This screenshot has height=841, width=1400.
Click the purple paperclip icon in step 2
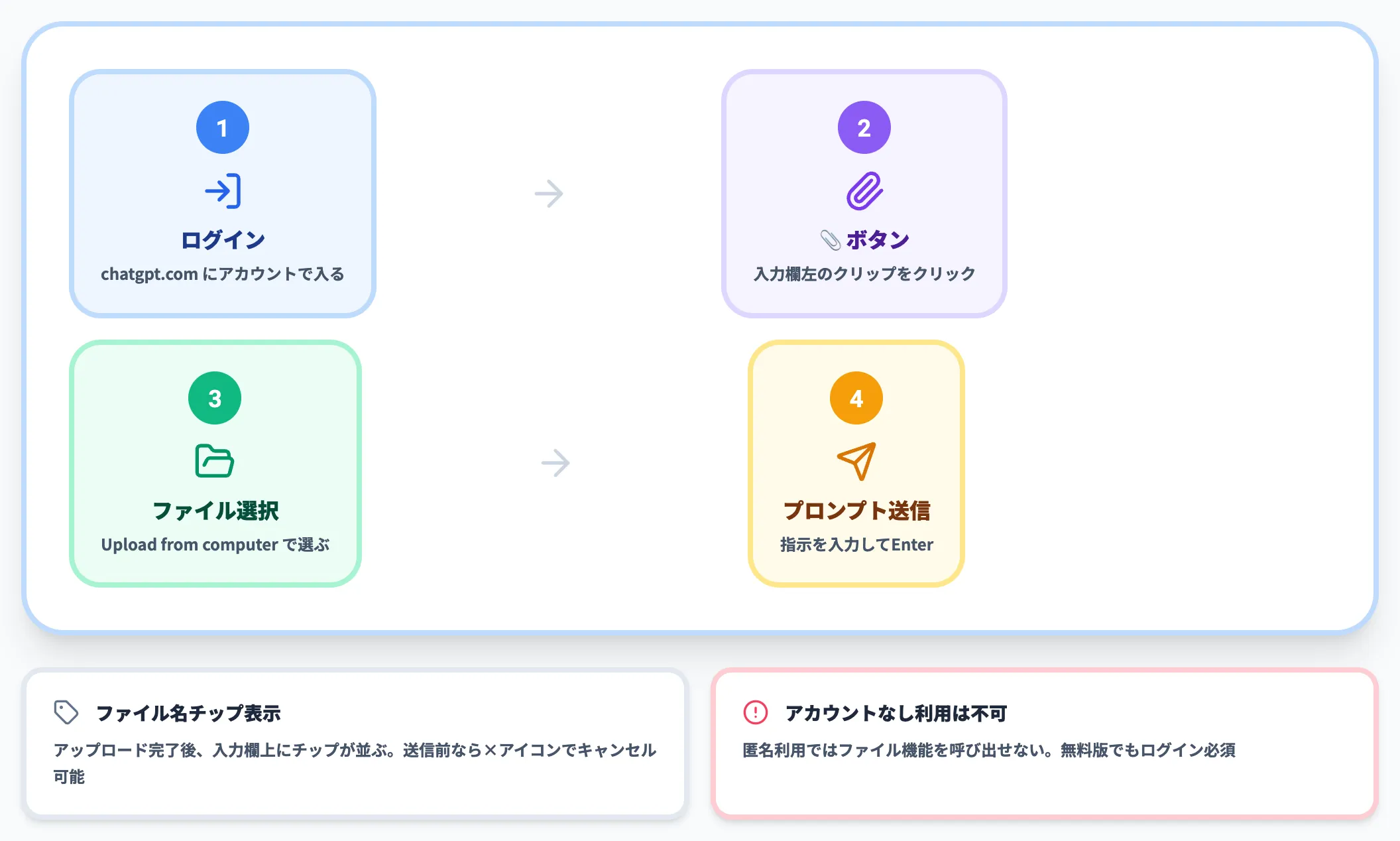(864, 191)
